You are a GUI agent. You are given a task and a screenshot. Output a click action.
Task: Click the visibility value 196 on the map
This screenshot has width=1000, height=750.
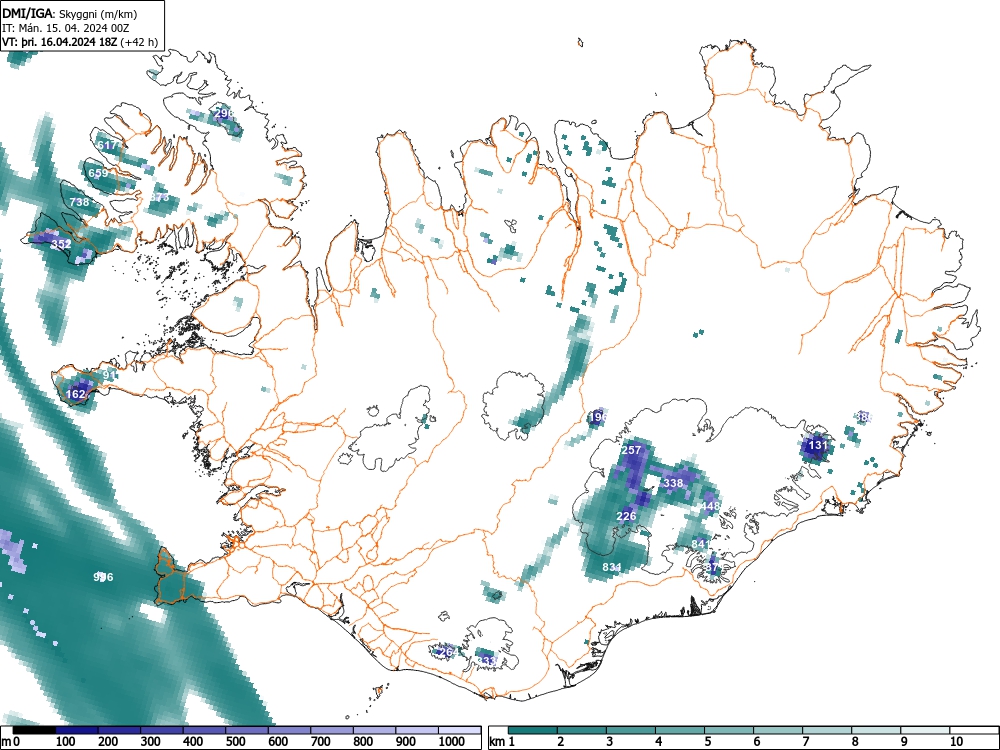[598, 418]
